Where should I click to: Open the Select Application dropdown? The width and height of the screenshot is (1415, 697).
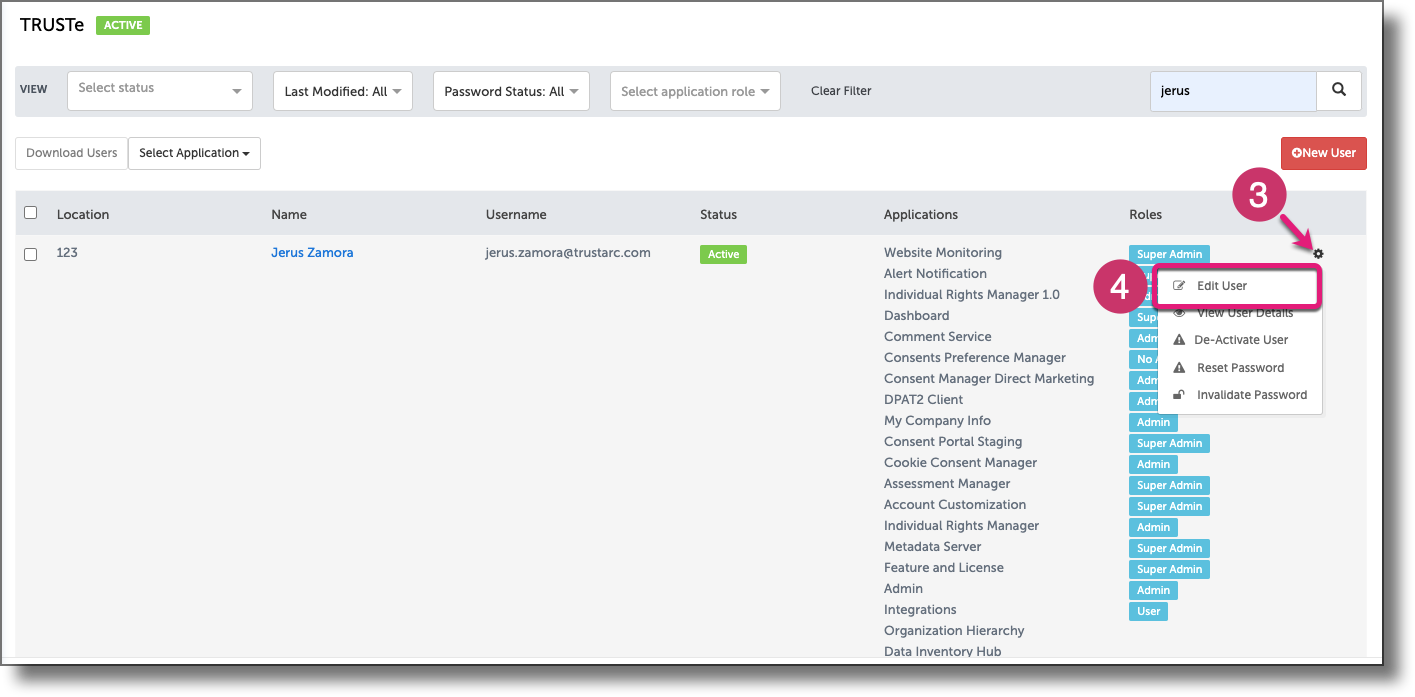tap(193, 153)
